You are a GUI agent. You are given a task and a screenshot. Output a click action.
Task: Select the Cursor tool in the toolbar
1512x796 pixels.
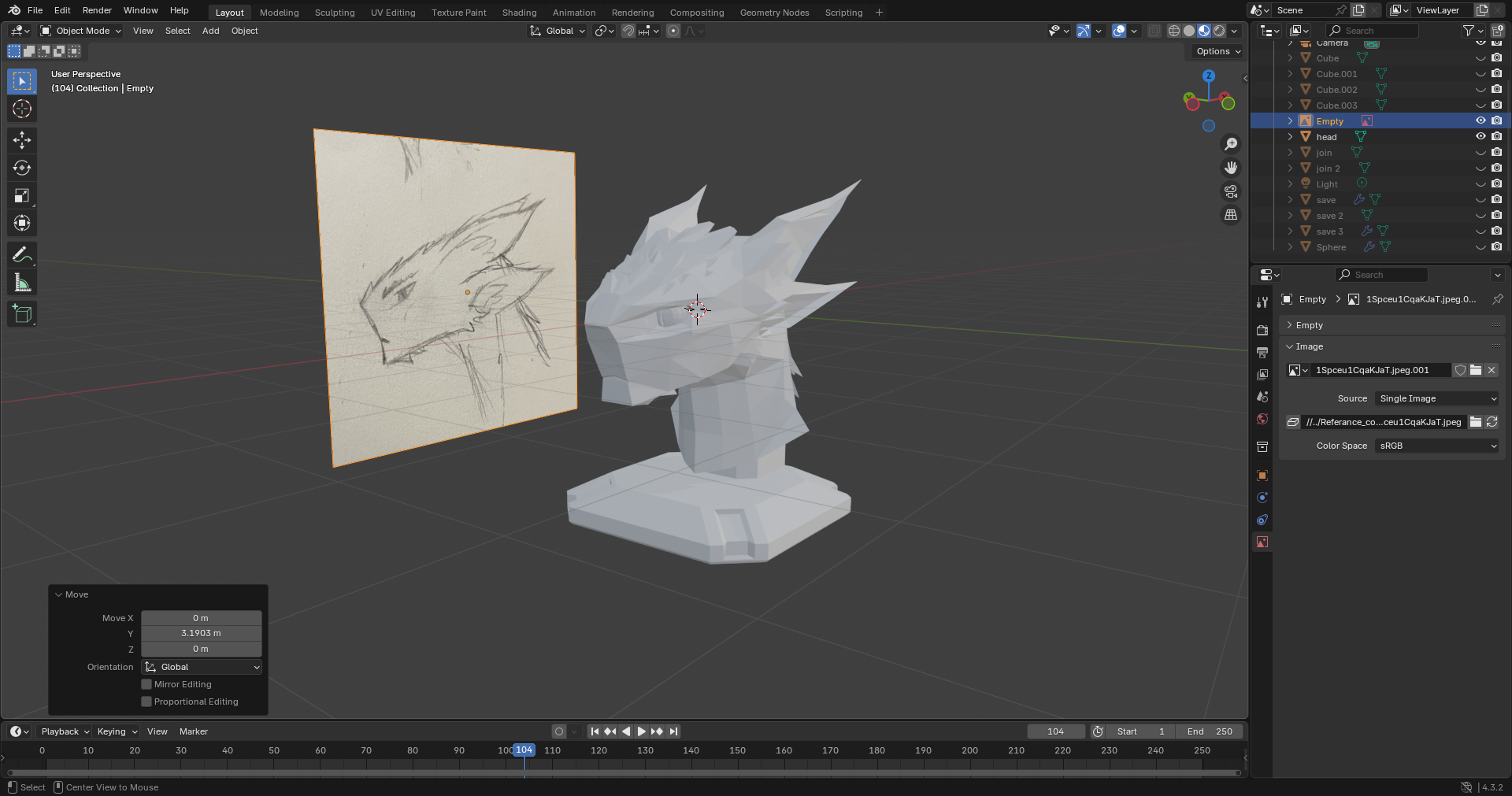coord(22,109)
